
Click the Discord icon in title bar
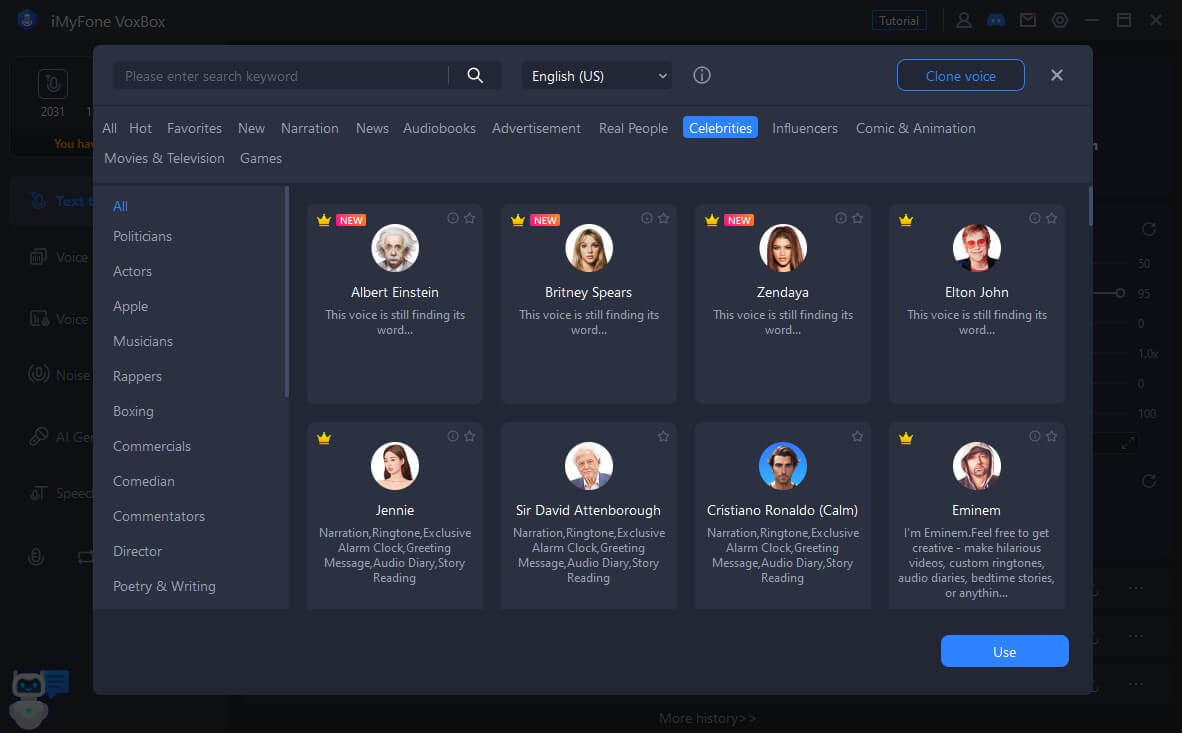tap(995, 20)
